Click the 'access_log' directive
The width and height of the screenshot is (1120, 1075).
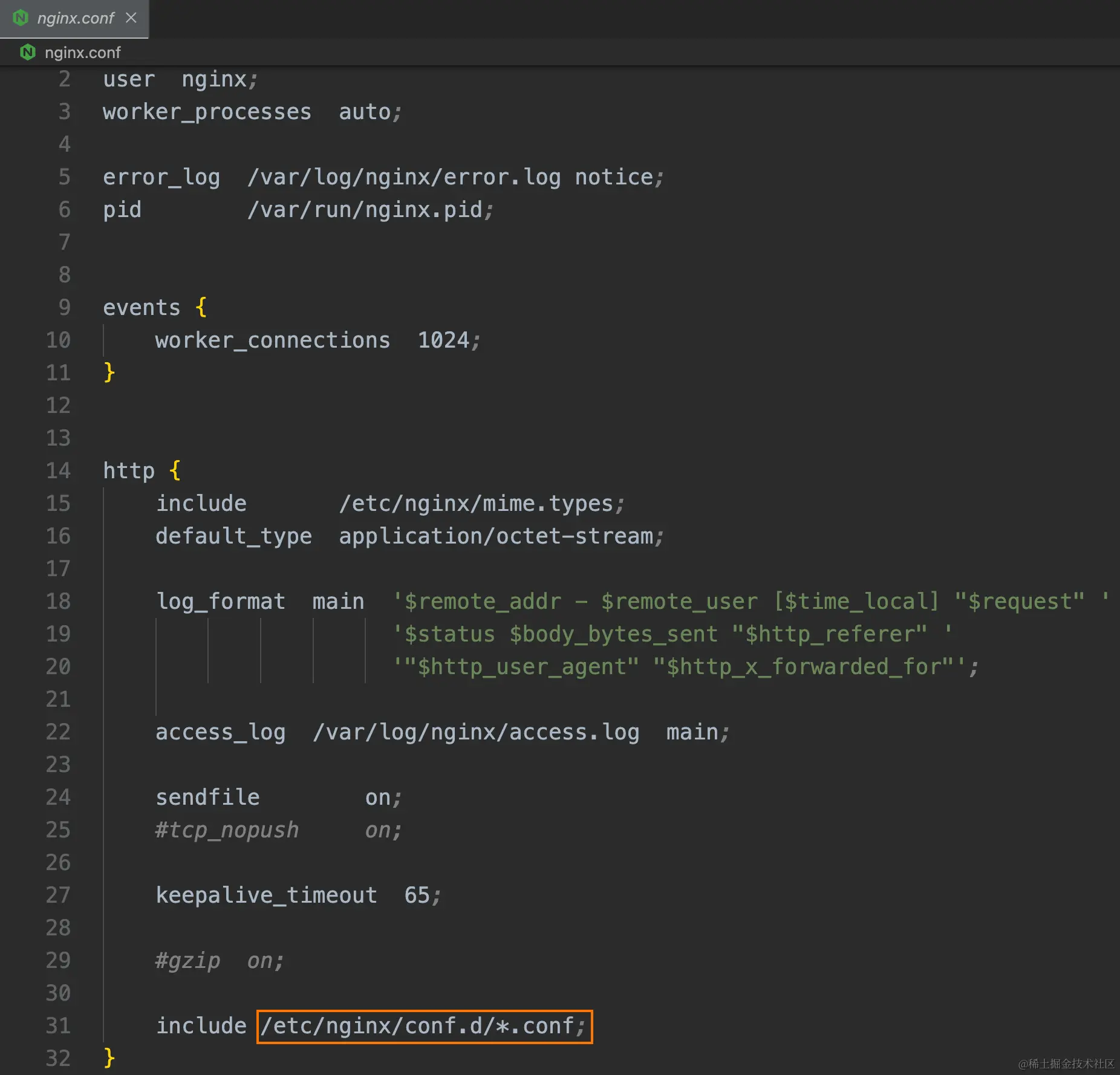[221, 732]
